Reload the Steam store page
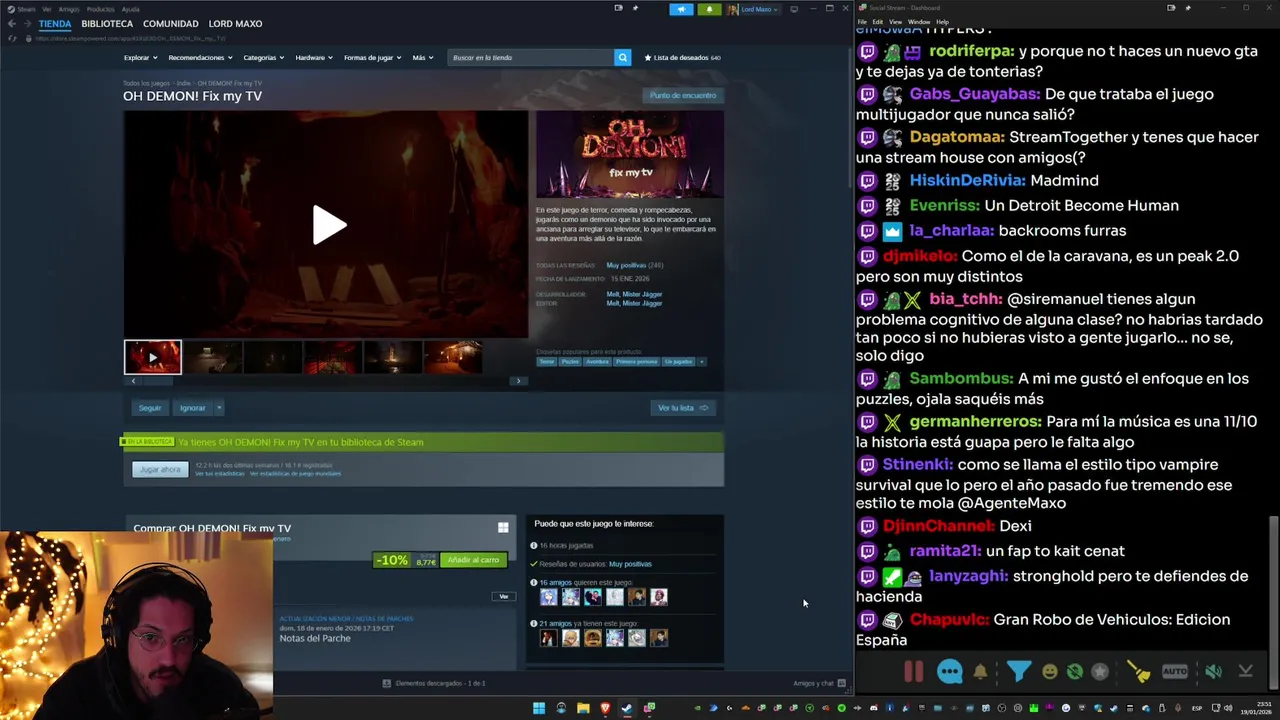 click(x=12, y=38)
